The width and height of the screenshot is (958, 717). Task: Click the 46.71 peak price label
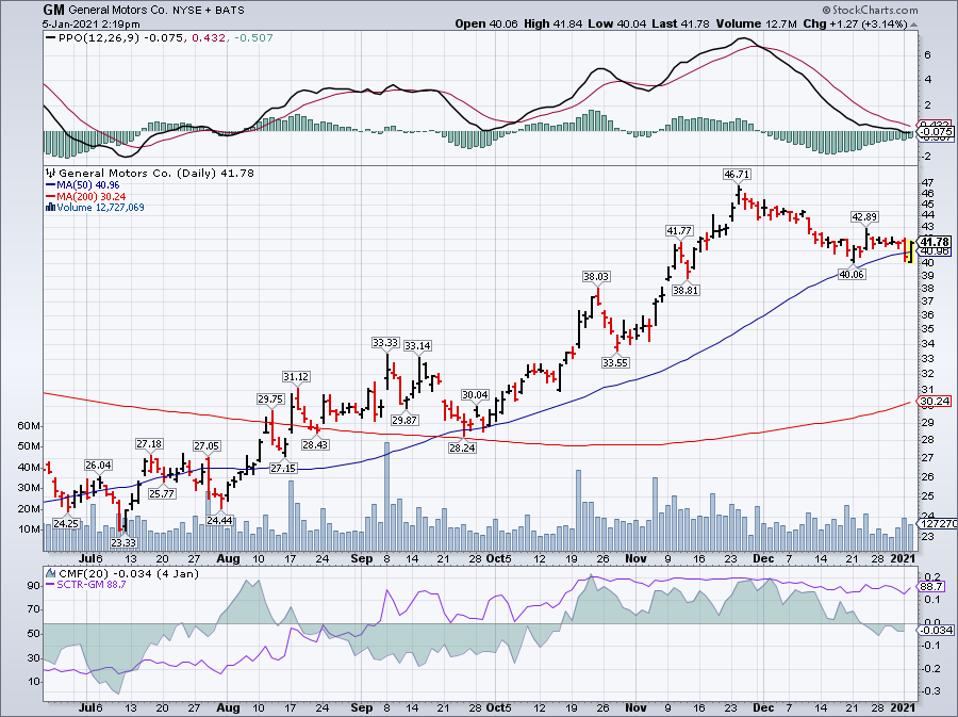(x=736, y=175)
